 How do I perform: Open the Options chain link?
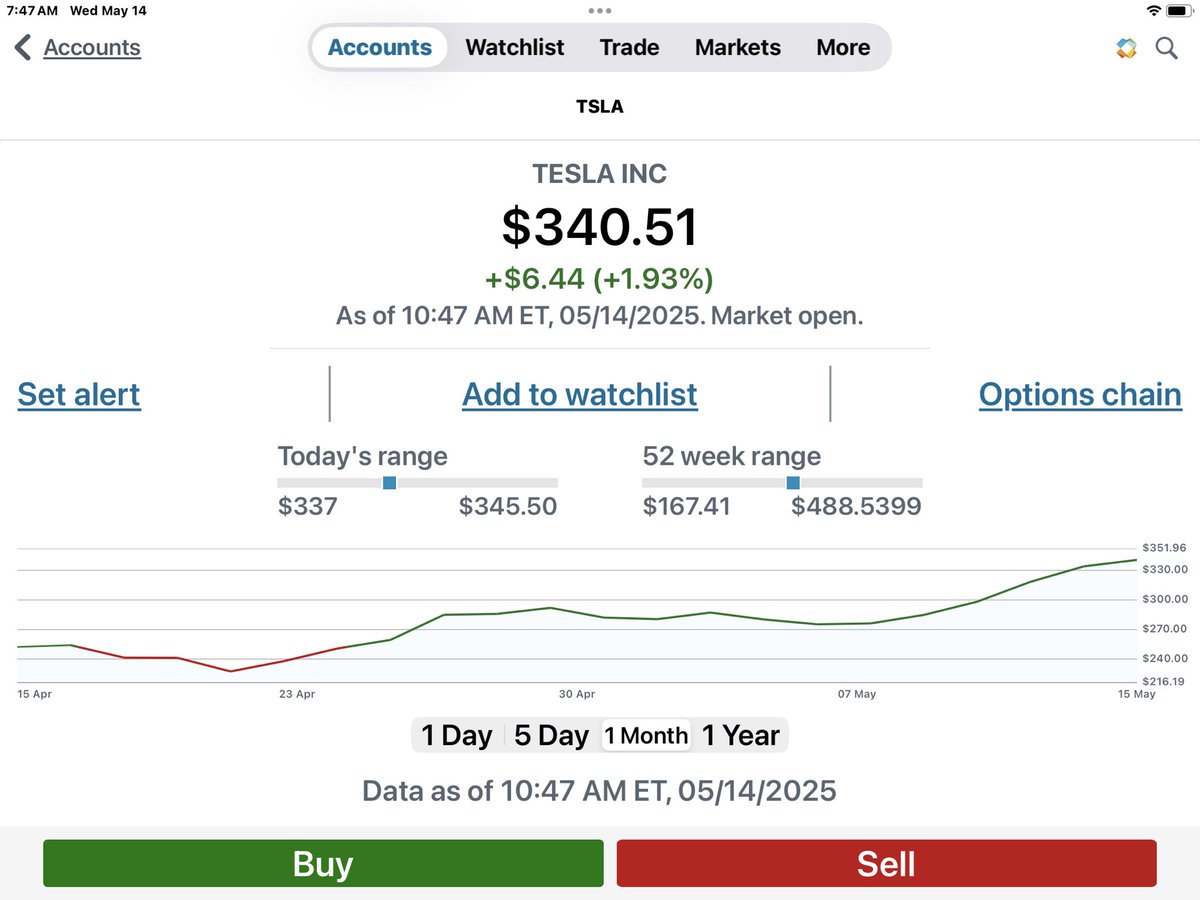1080,395
